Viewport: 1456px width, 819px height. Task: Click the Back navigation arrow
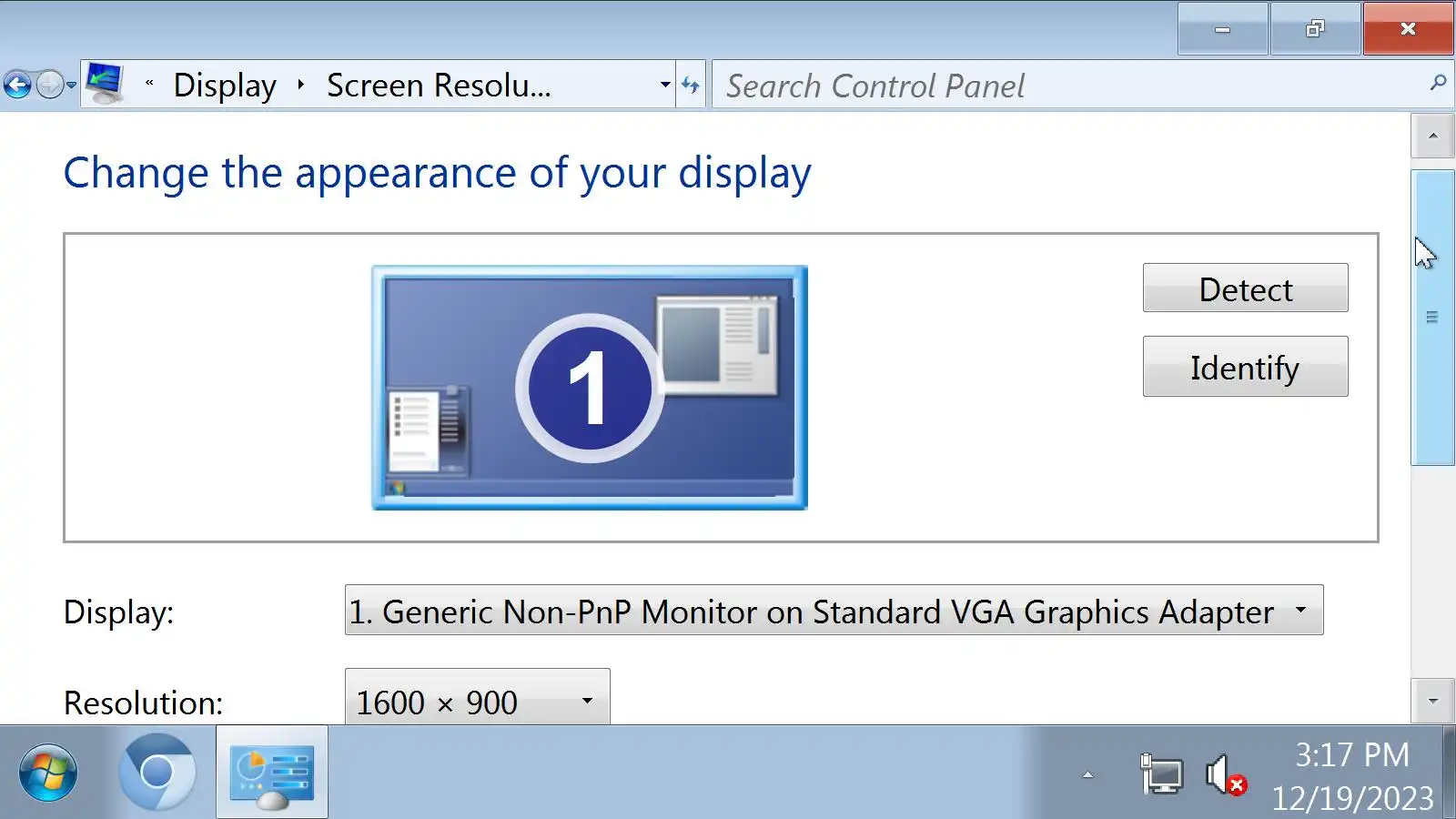click(17, 86)
